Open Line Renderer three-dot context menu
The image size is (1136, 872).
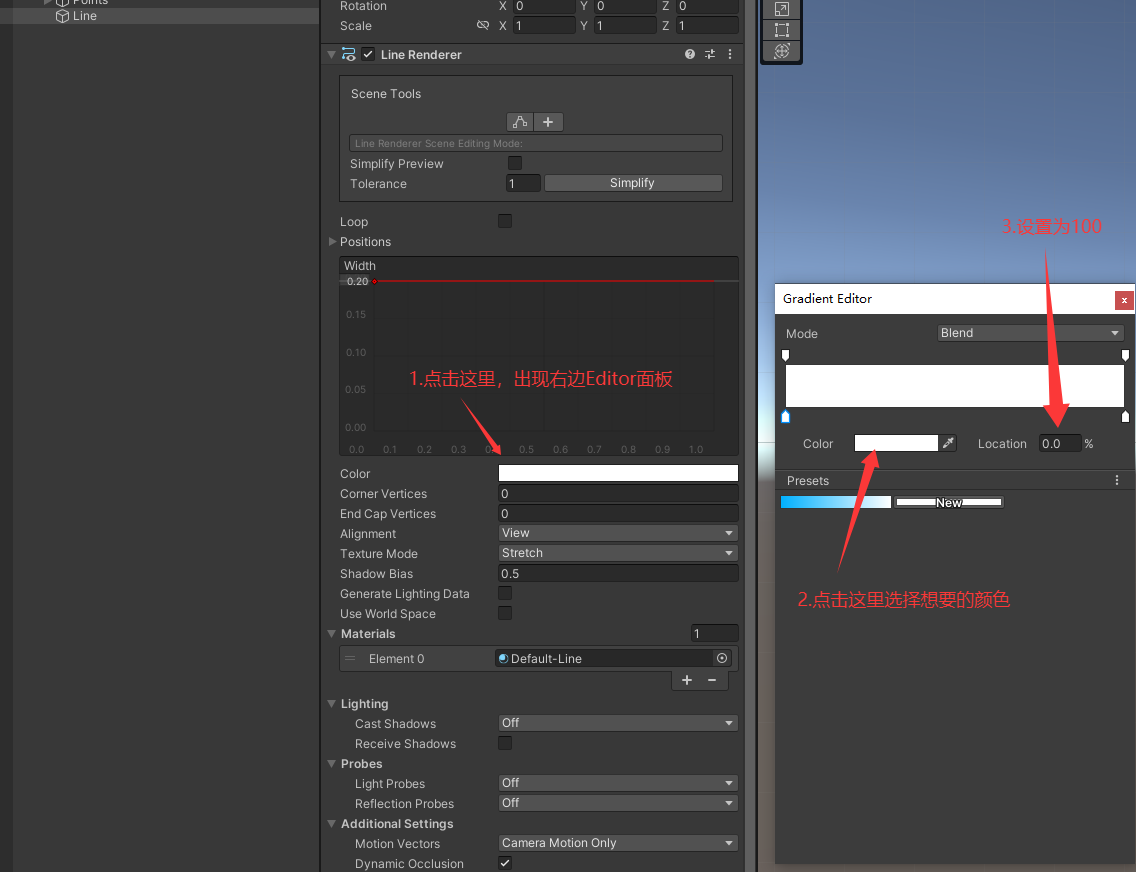[730, 54]
